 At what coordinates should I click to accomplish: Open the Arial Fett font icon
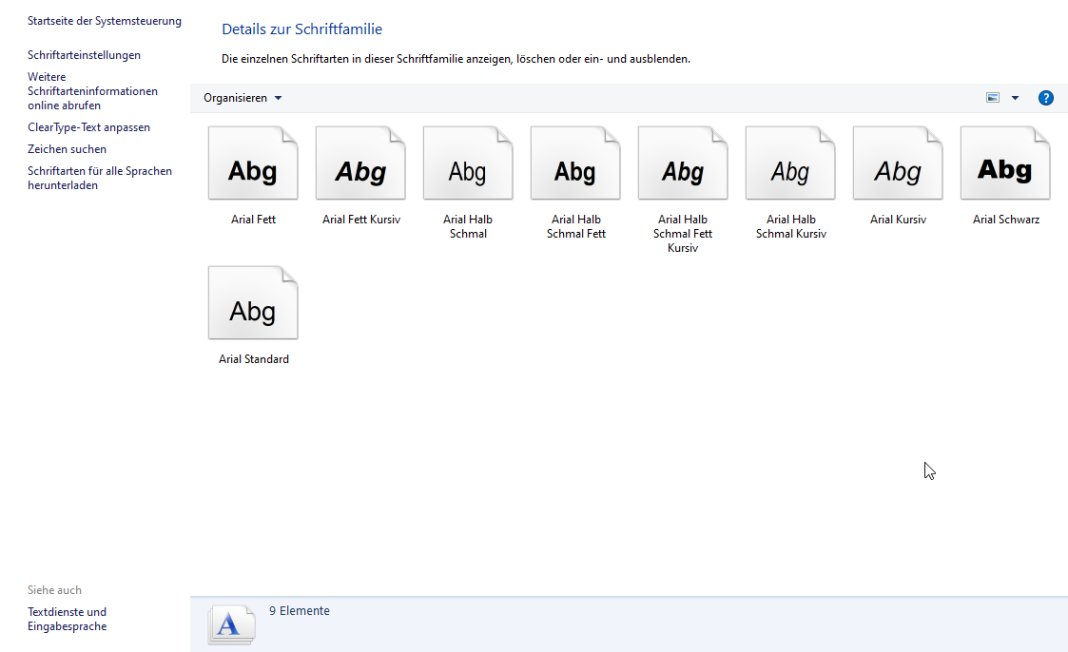pos(253,162)
